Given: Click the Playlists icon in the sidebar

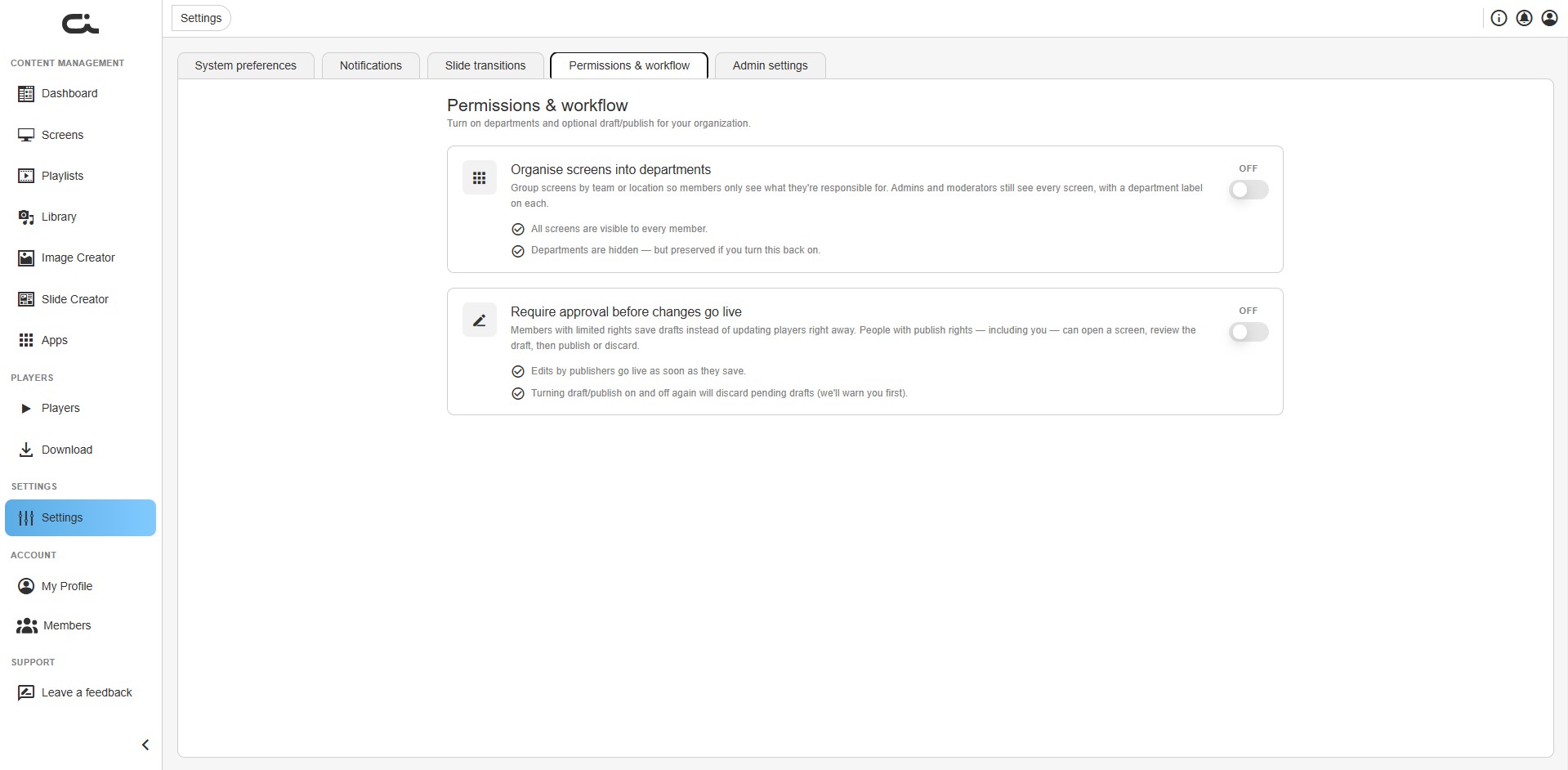Looking at the screenshot, I should point(26,176).
